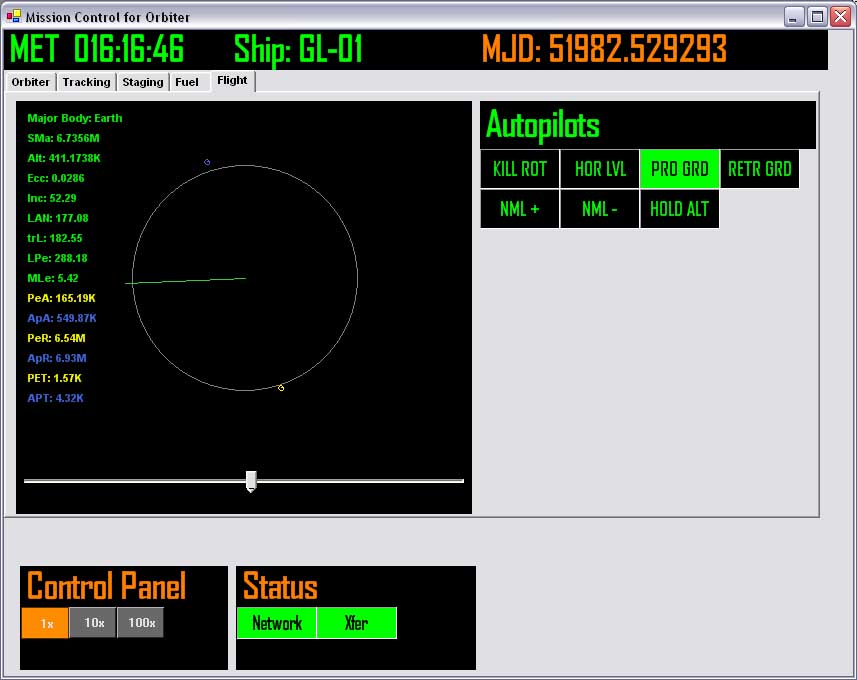Minimize the Mission Control window
The width and height of the screenshot is (857, 680).
pyautogui.click(x=794, y=16)
